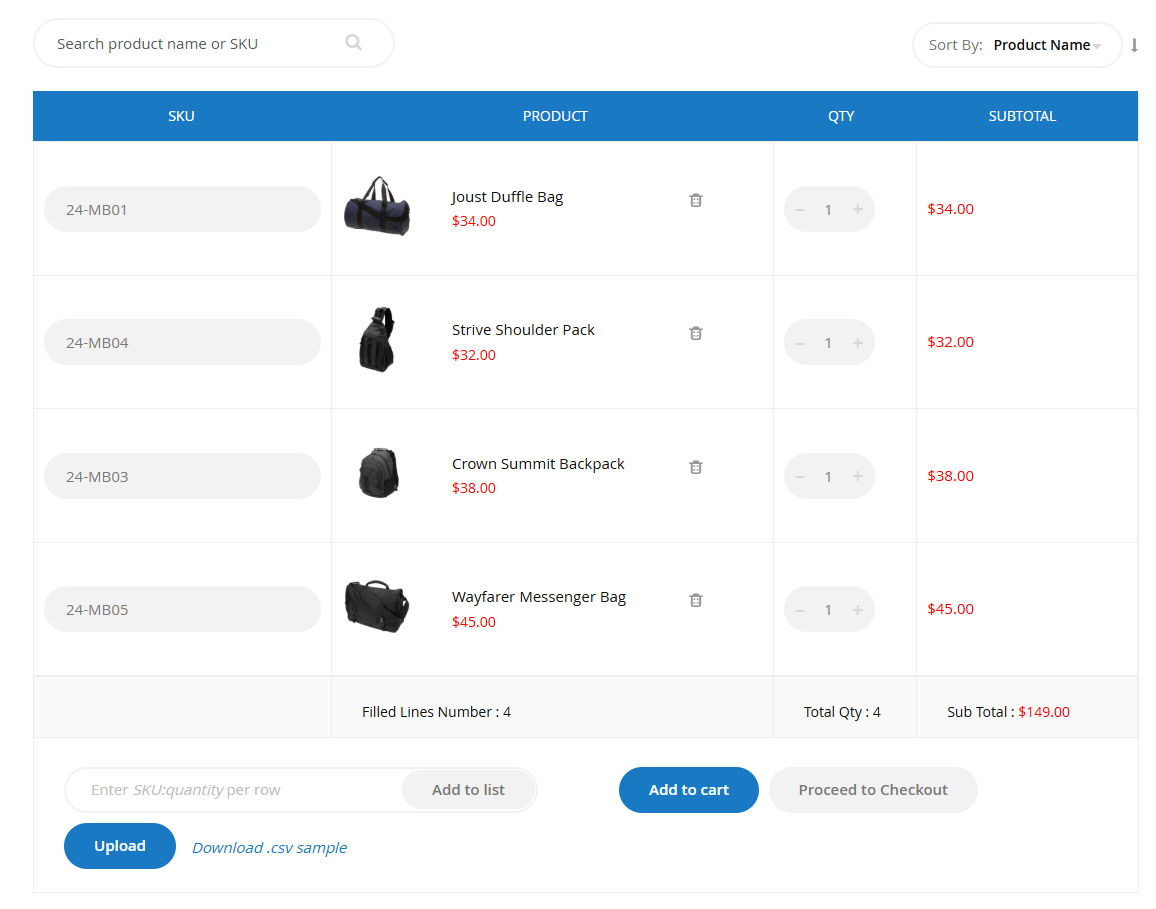The image size is (1156, 909).
Task: Click the SUBTOTAL column header
Action: coord(1022,116)
